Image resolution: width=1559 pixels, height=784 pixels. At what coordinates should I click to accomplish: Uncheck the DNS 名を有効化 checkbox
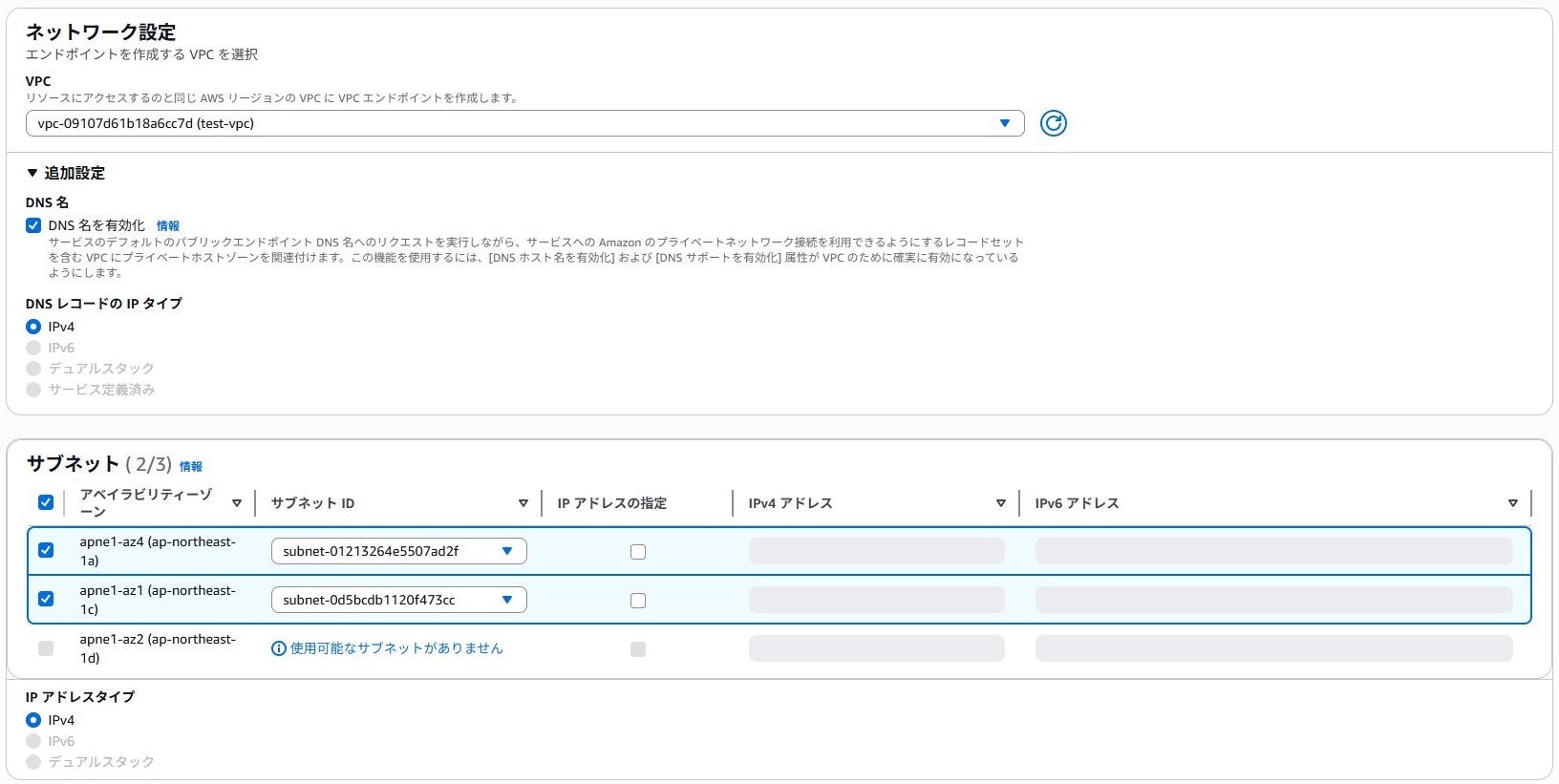(x=33, y=225)
